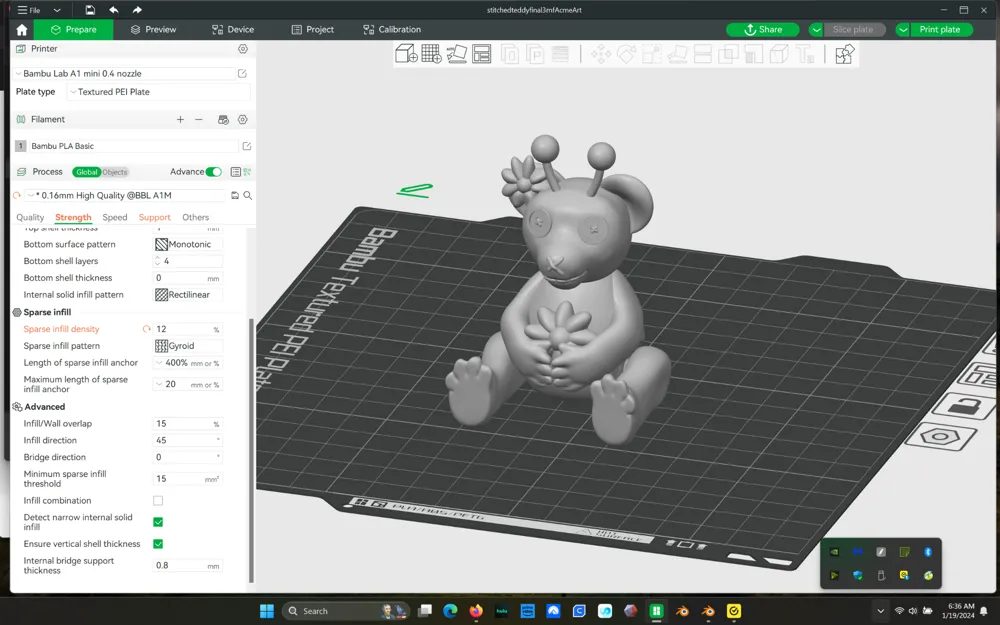Open the Textured PEI Plate dropdown

pos(157,91)
